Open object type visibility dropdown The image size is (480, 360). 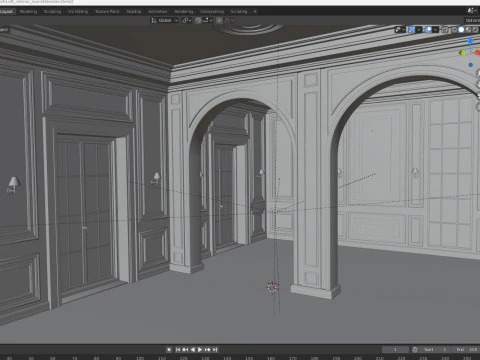pyautogui.click(x=400, y=30)
